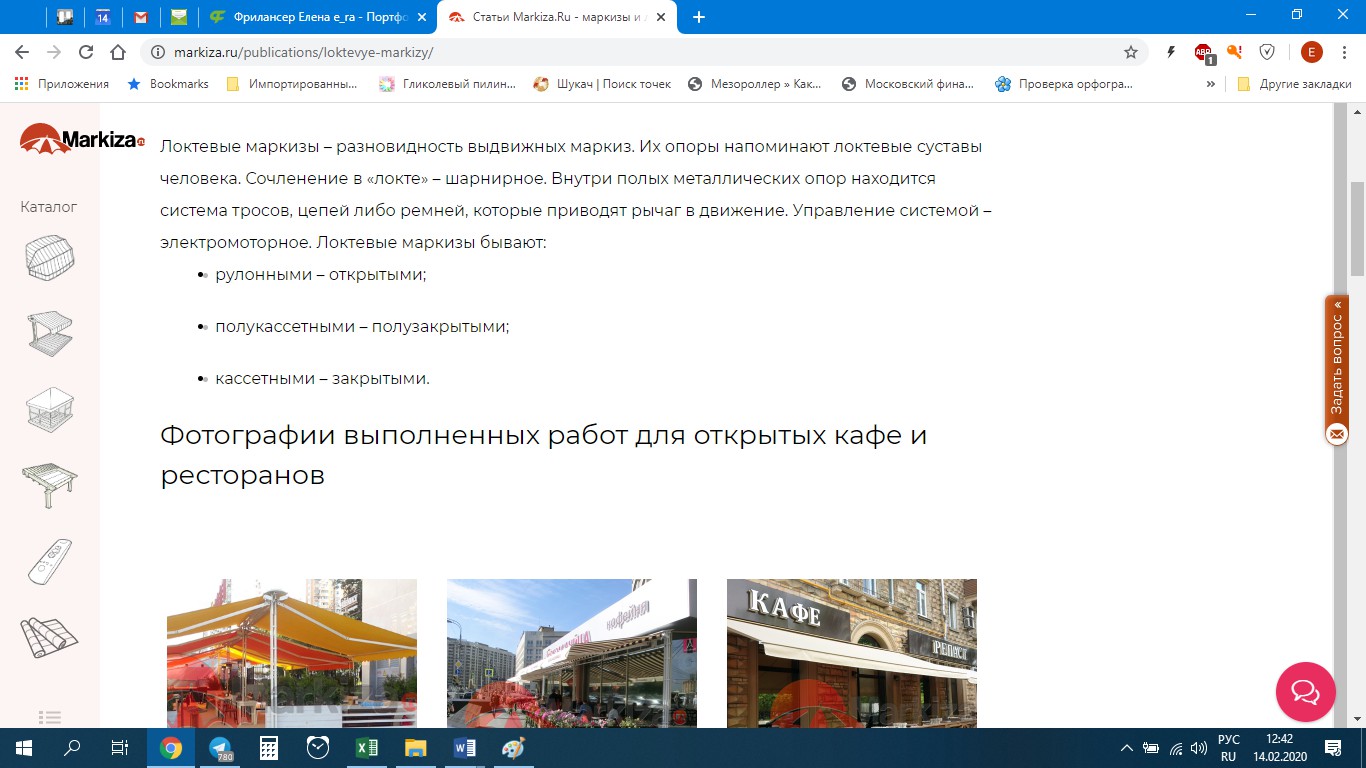
Task: Open the shield checkmark extension
Action: (1267, 52)
